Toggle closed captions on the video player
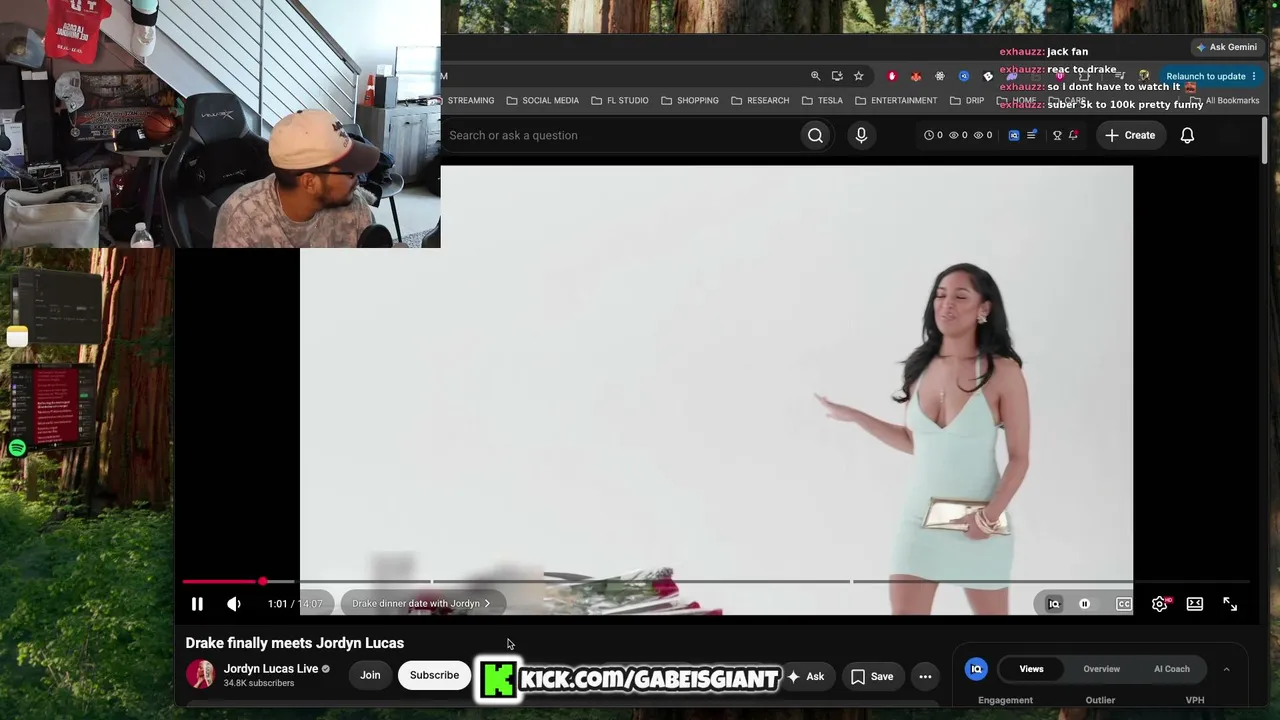The width and height of the screenshot is (1280, 720). point(1124,604)
